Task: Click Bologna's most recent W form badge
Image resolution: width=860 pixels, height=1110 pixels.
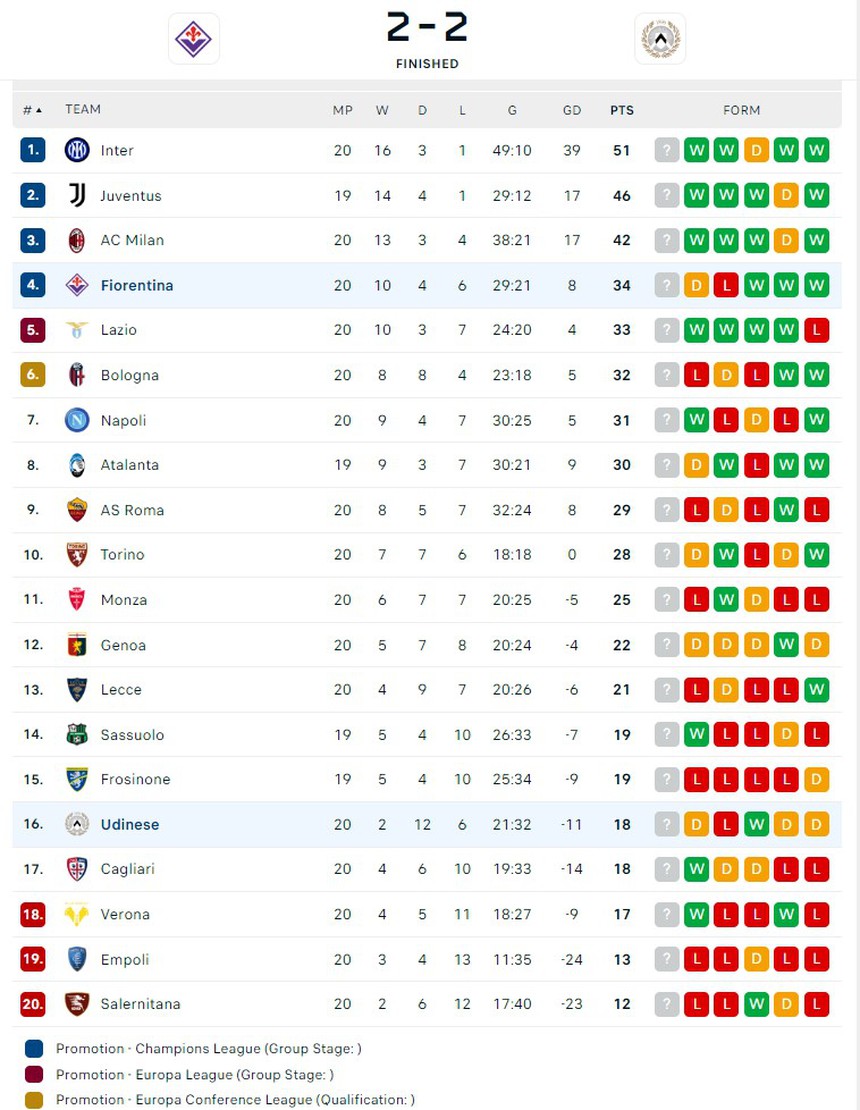Action: point(817,375)
